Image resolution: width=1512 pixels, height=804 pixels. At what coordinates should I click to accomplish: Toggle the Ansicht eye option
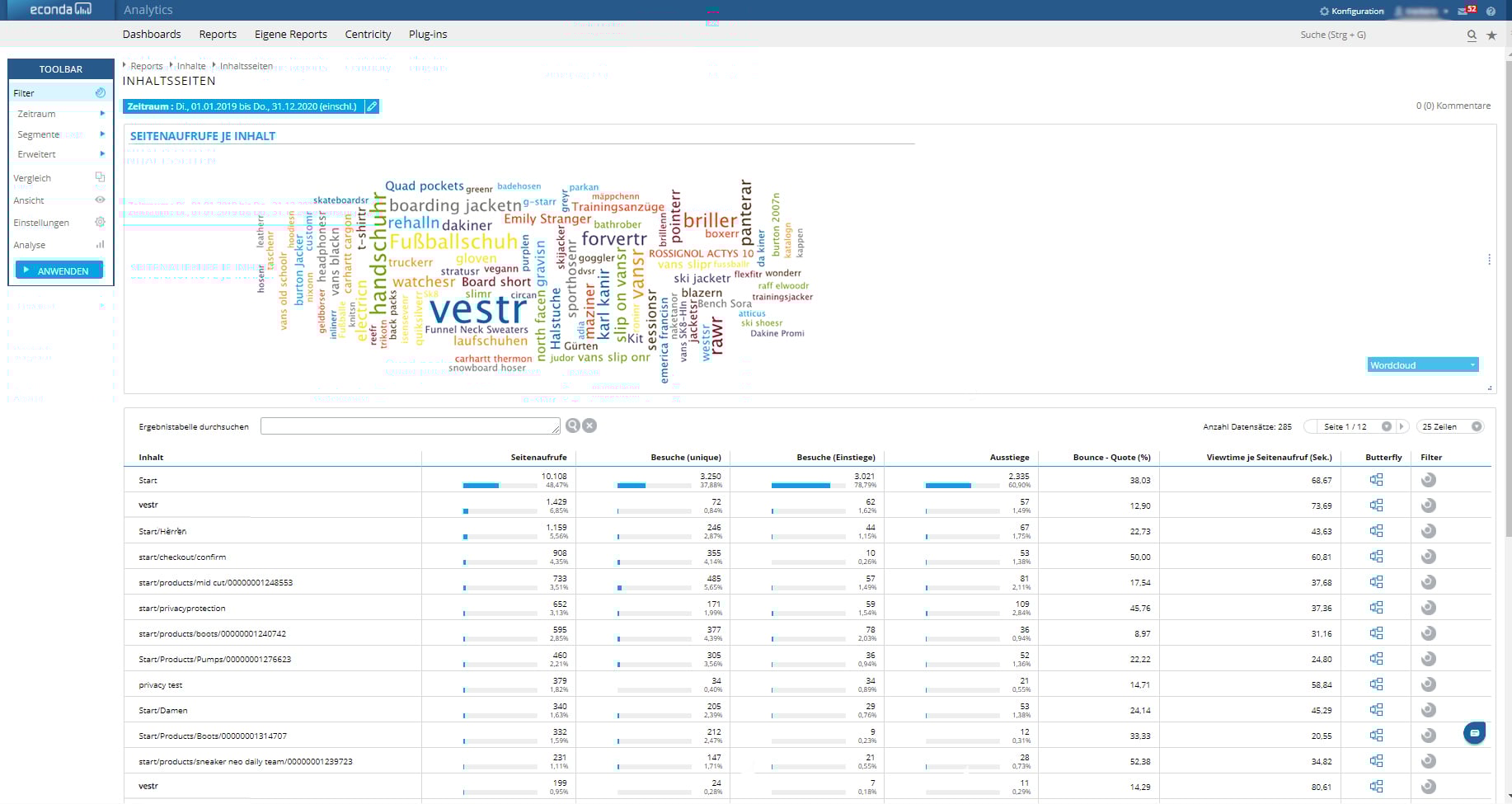100,200
